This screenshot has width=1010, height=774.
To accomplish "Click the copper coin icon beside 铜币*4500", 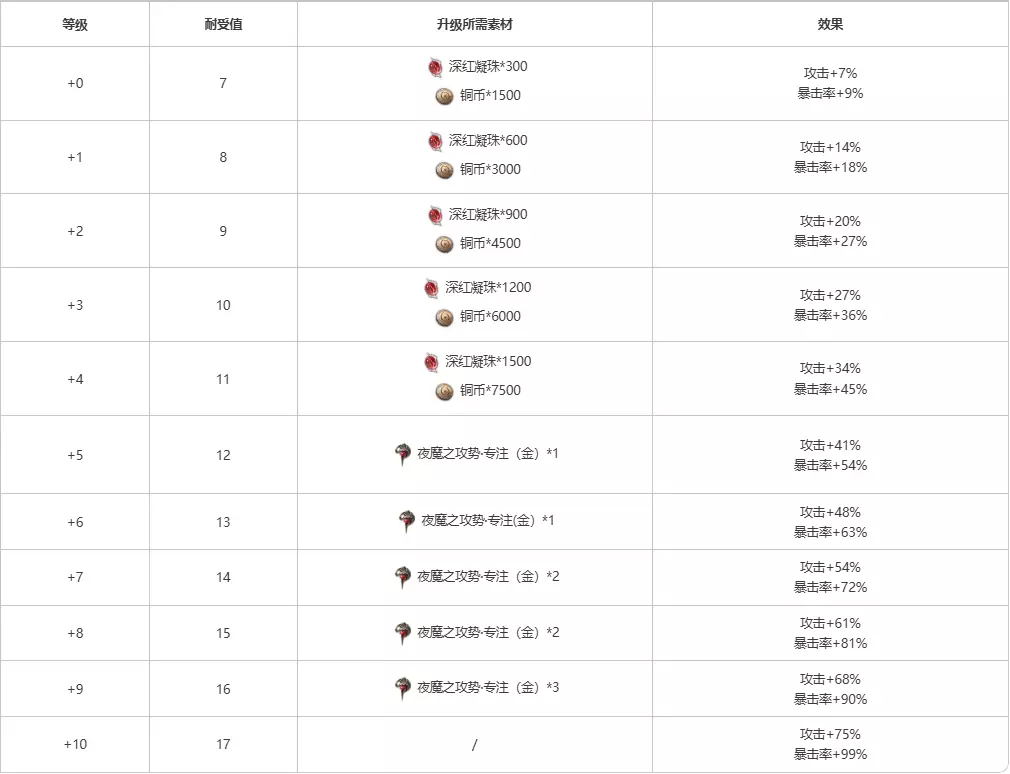I will click(x=445, y=244).
